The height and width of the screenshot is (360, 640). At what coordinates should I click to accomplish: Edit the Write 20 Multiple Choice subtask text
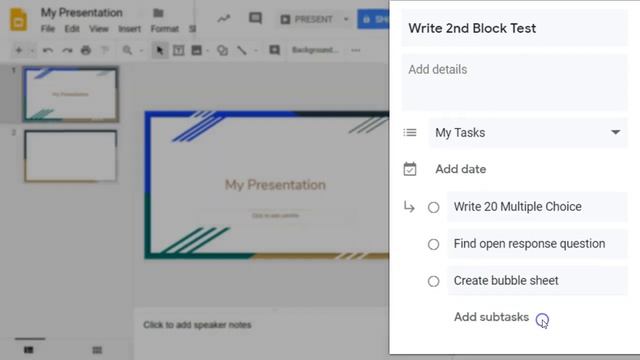[x=537, y=207]
